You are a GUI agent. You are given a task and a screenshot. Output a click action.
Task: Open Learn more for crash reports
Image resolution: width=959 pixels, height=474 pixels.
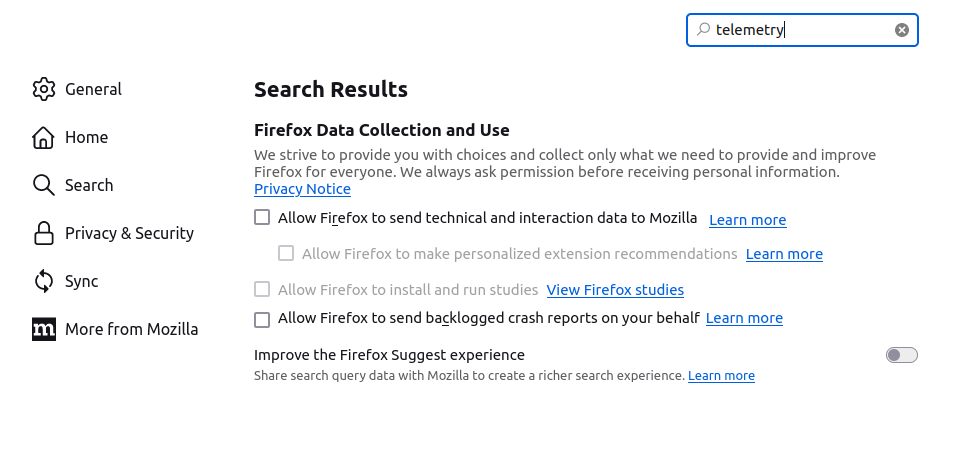coord(744,318)
